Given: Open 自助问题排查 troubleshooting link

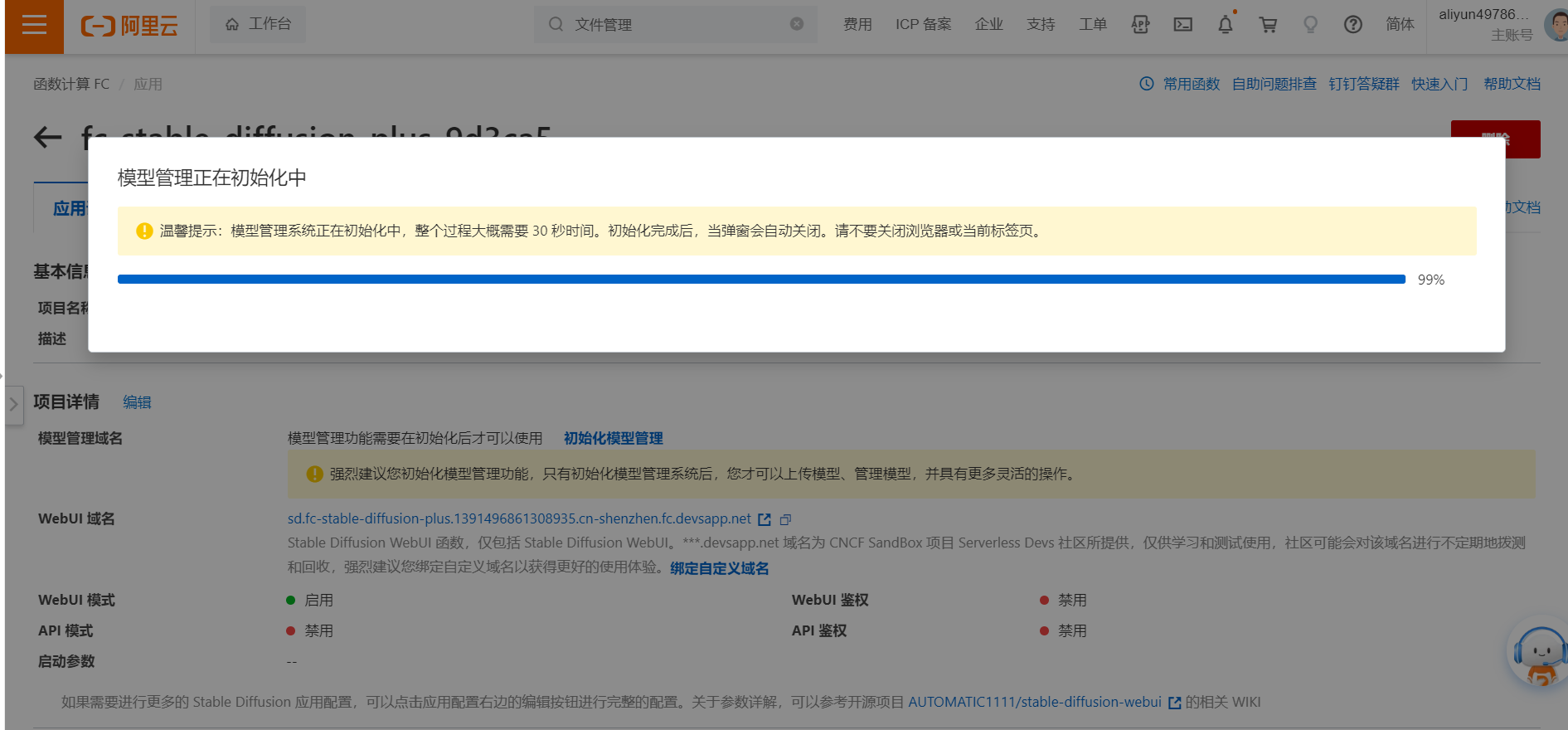Looking at the screenshot, I should coord(1274,84).
